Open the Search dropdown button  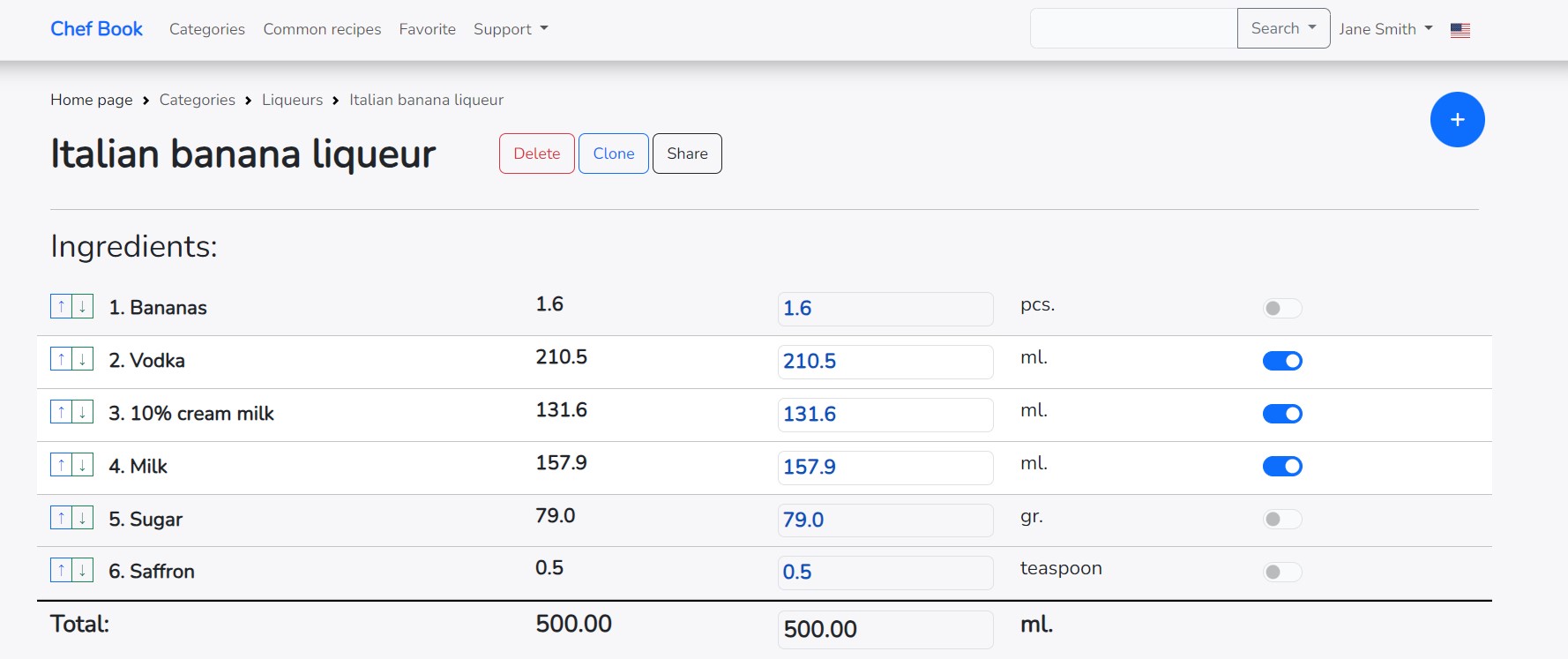1282,28
